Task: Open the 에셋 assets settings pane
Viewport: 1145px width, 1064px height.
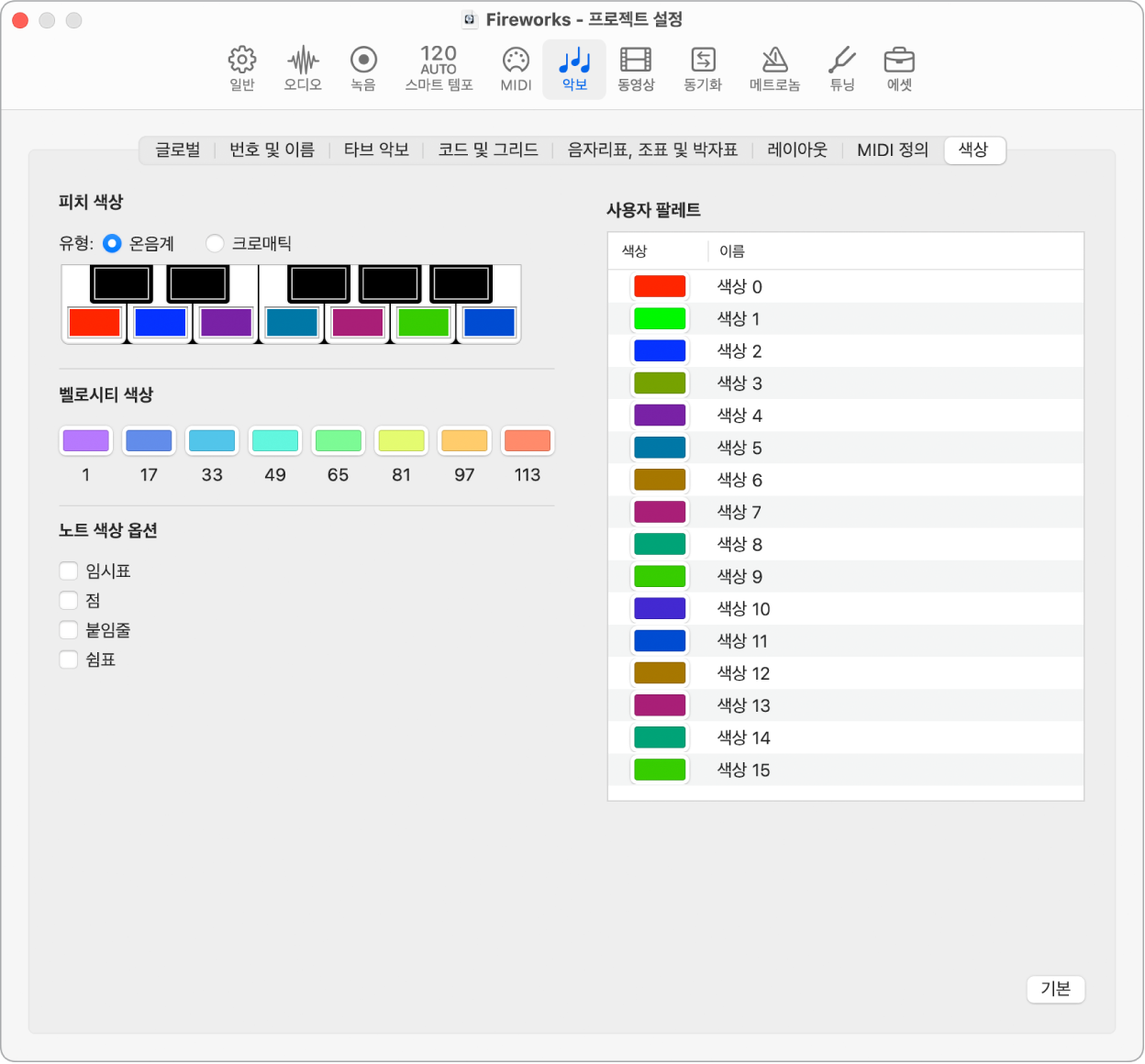Action: point(899,69)
